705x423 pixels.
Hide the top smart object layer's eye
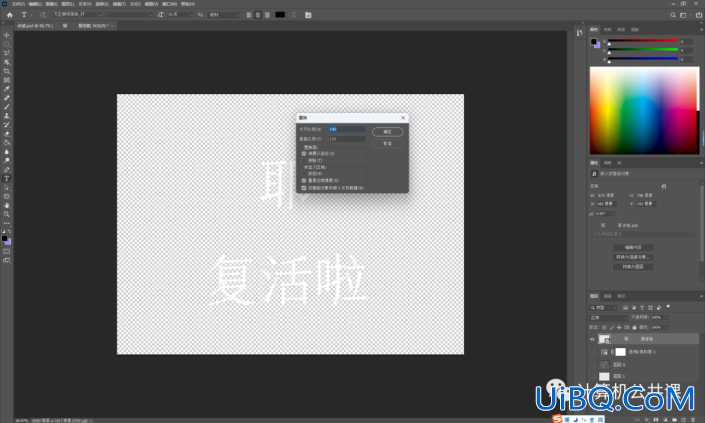pos(592,339)
